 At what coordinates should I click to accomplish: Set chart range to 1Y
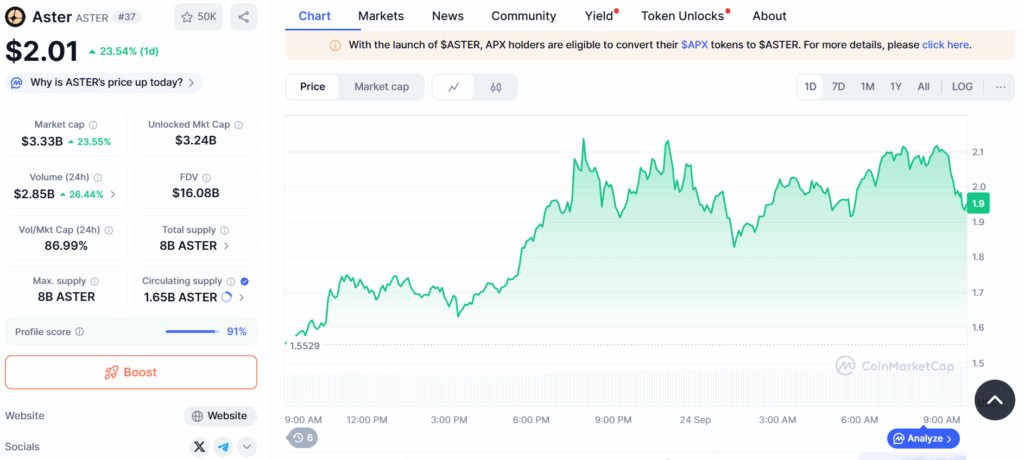(896, 87)
